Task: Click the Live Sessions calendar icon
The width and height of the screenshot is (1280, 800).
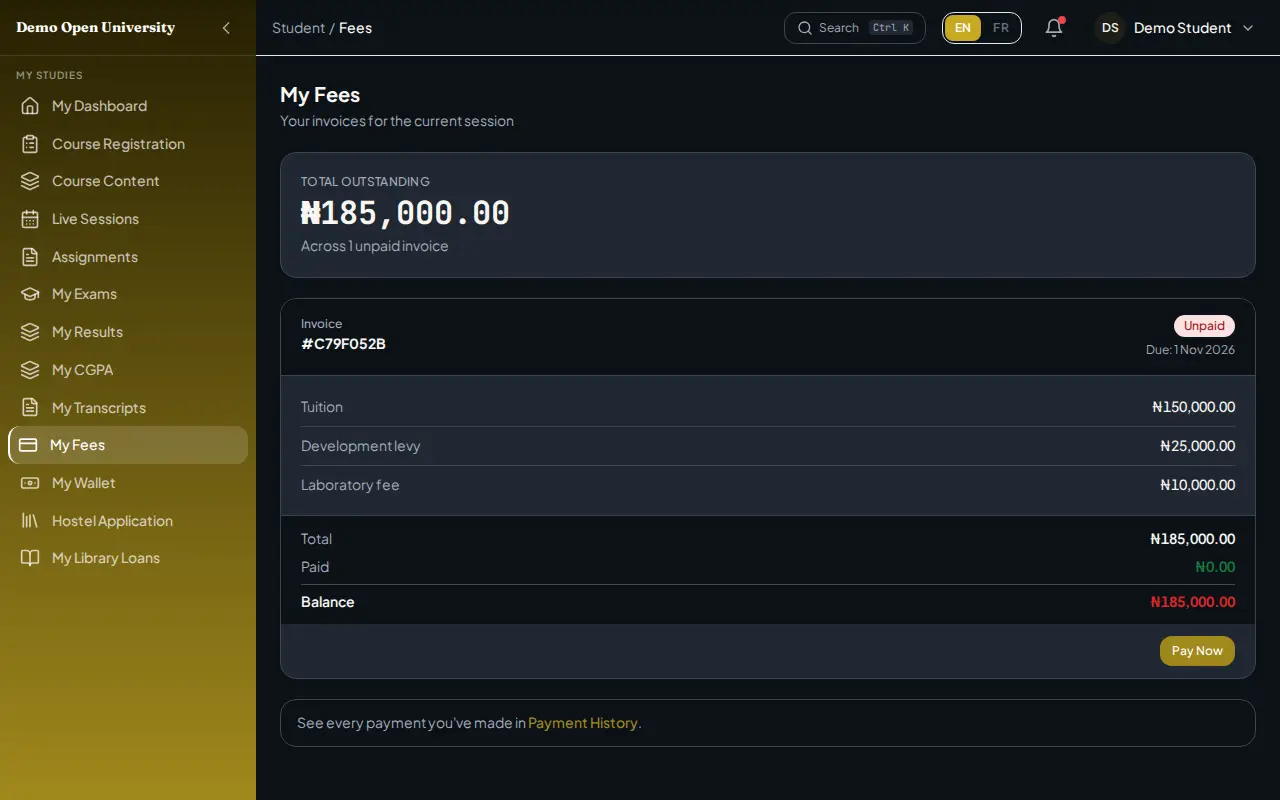Action: click(x=30, y=219)
